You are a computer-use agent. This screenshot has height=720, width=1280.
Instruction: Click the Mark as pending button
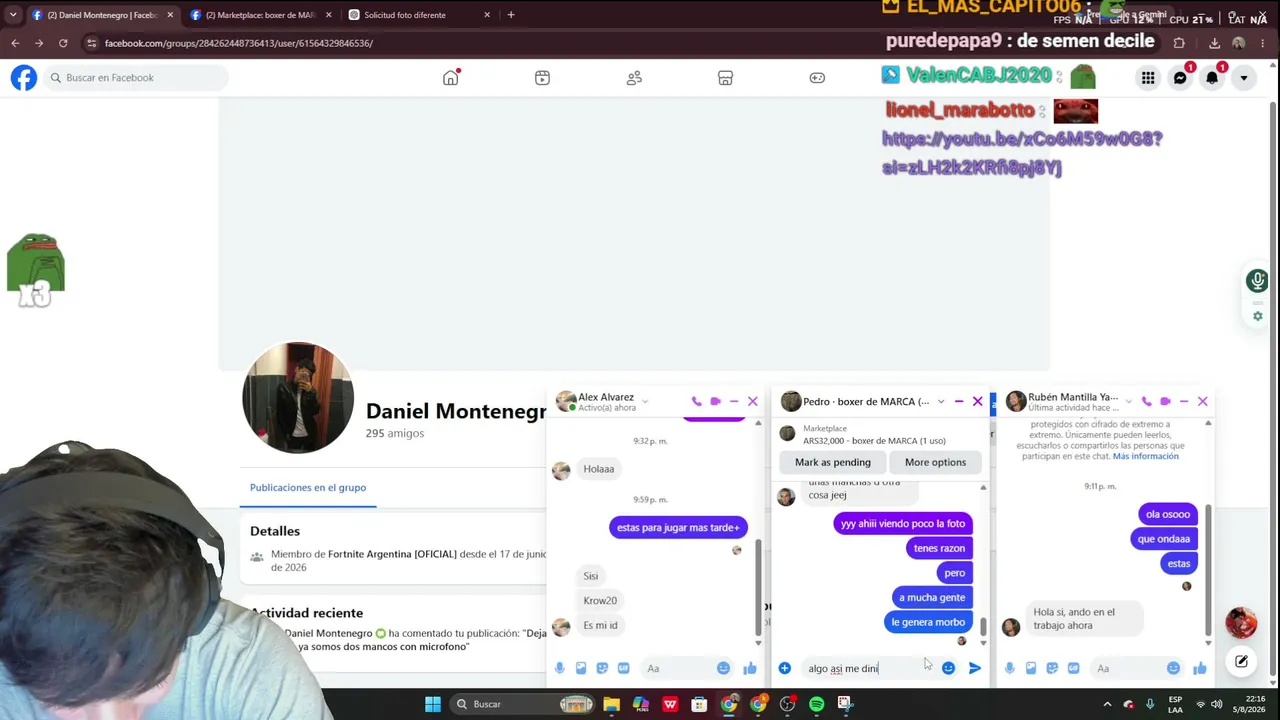coord(833,462)
